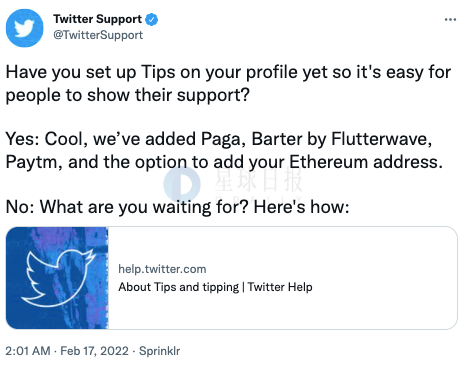Click the white area of link card
The width and height of the screenshot is (466, 369).
(283, 278)
